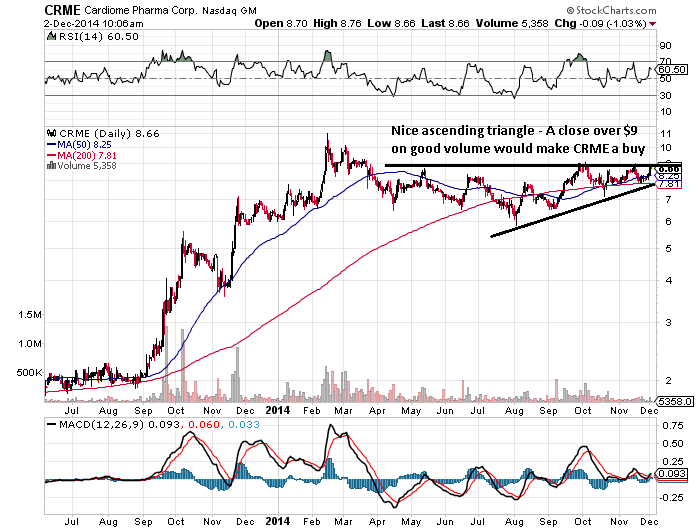Viewport: 700px width, 530px height.
Task: Click the red 0.060 signal value in MACD legend
Action: tap(204, 424)
